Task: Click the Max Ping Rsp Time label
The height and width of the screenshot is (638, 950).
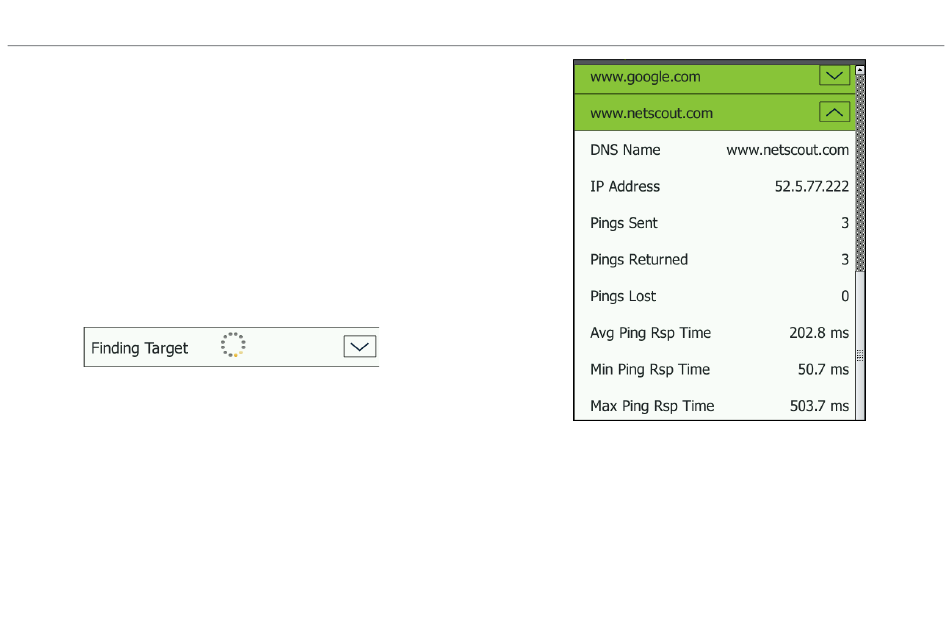Action: pyautogui.click(x=652, y=406)
